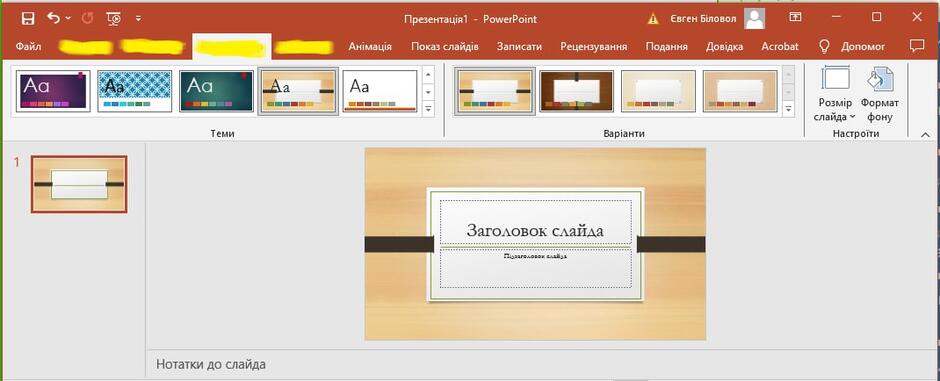Viewport: 940px width, 381px height.
Task: Open the Розмір слайда dropdown
Action: [x=835, y=94]
